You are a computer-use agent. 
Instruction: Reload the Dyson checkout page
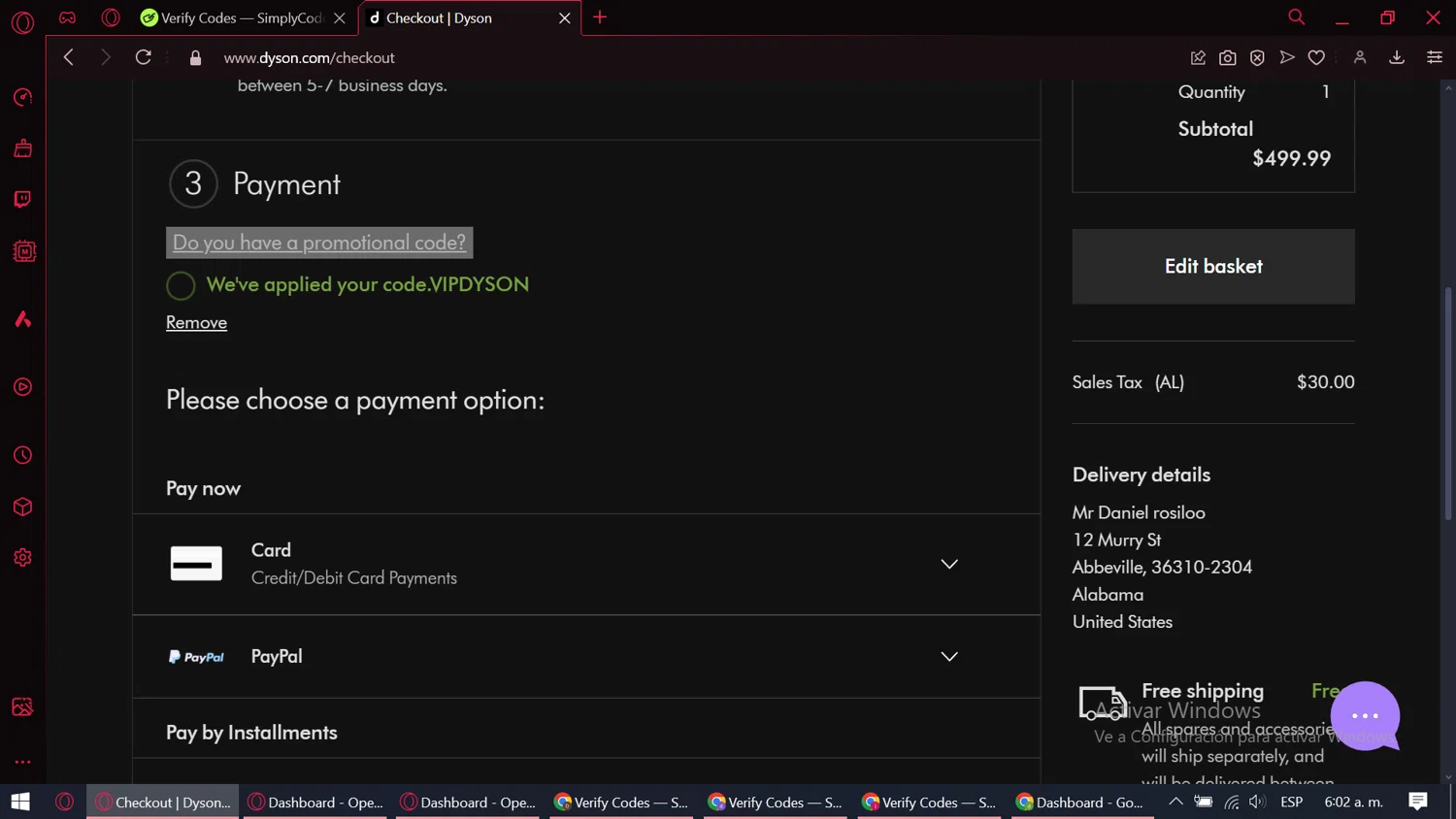coord(143,57)
